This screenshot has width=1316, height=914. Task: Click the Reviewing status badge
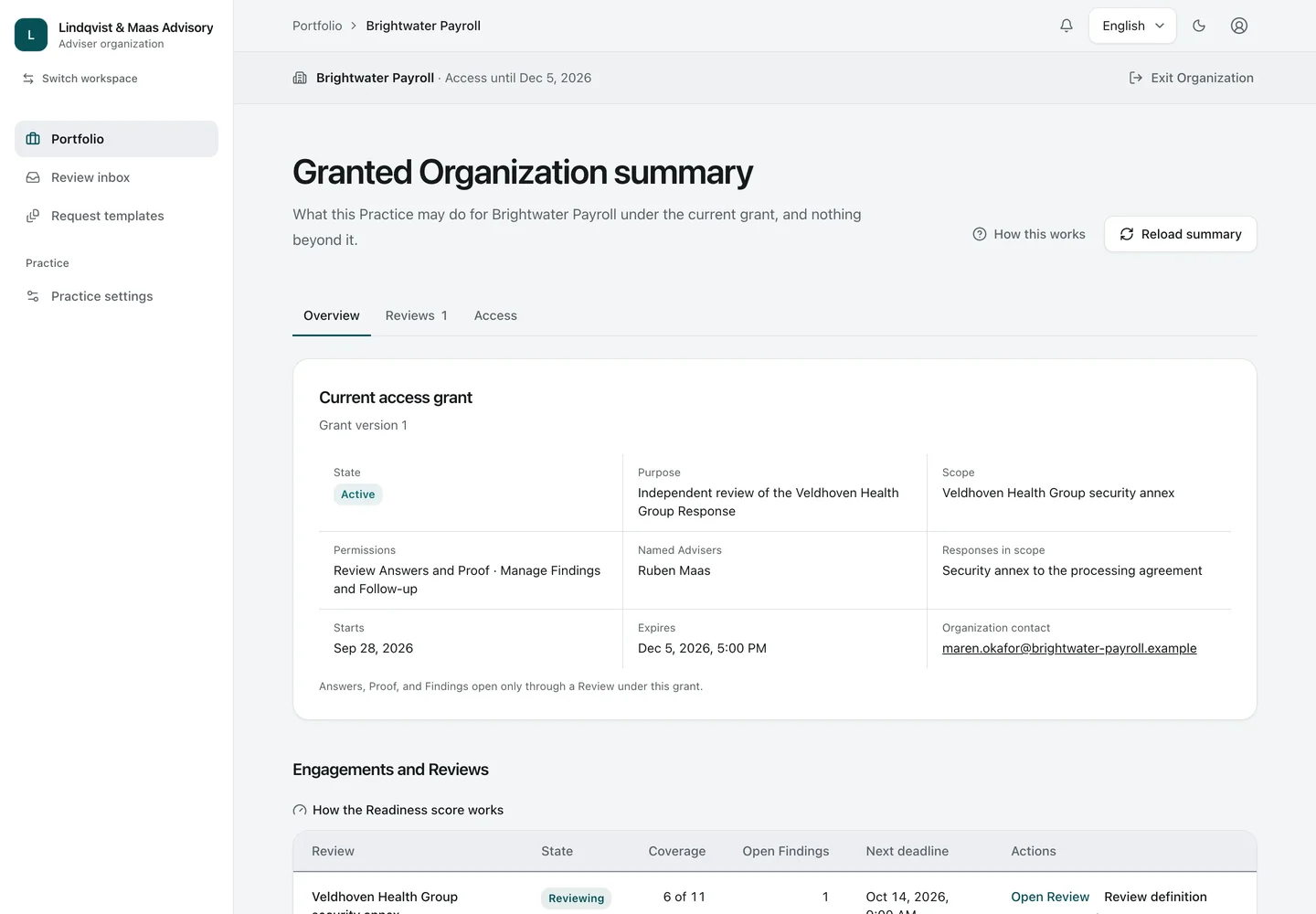(x=576, y=898)
